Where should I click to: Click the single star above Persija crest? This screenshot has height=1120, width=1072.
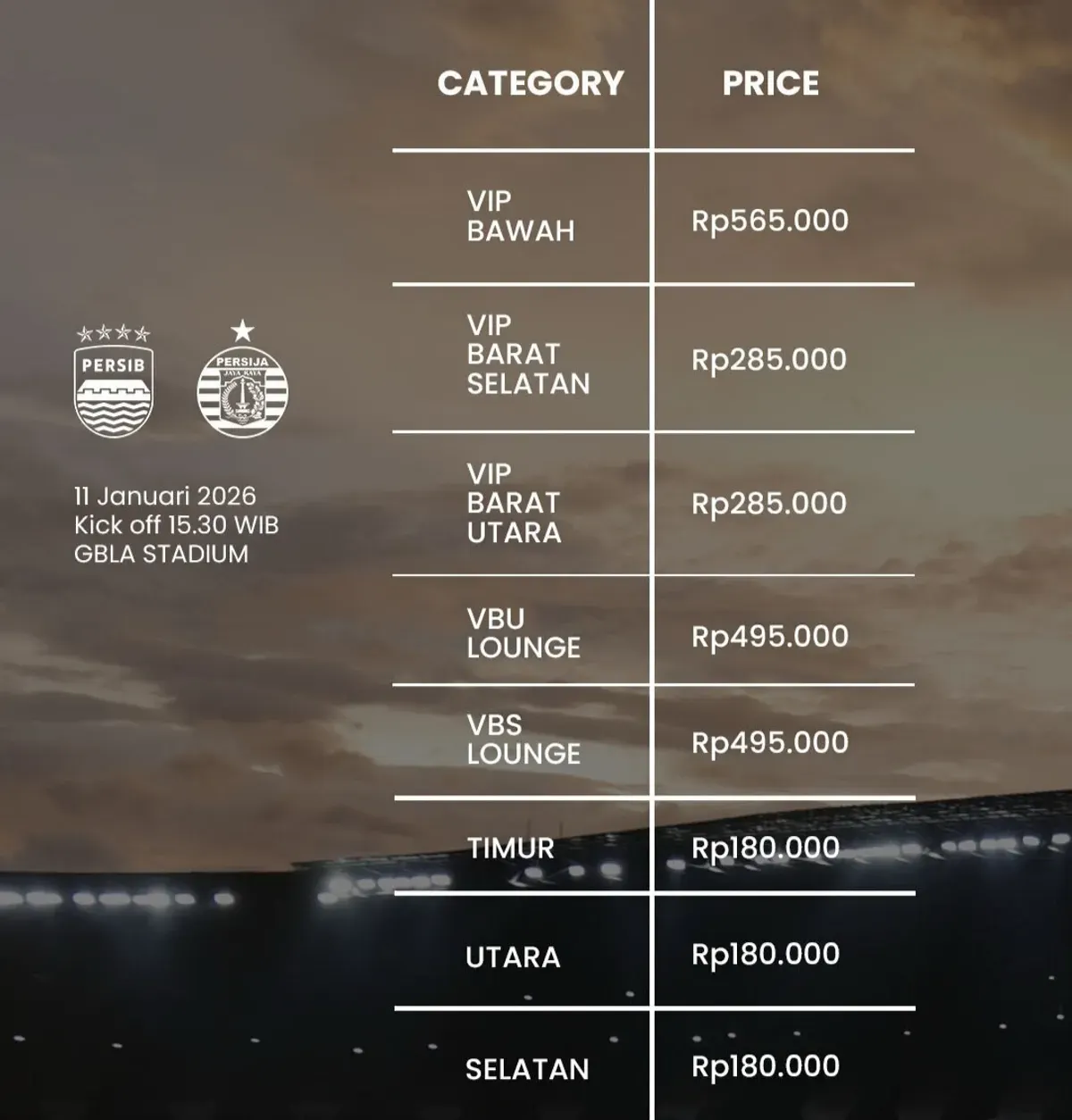pyautogui.click(x=242, y=331)
